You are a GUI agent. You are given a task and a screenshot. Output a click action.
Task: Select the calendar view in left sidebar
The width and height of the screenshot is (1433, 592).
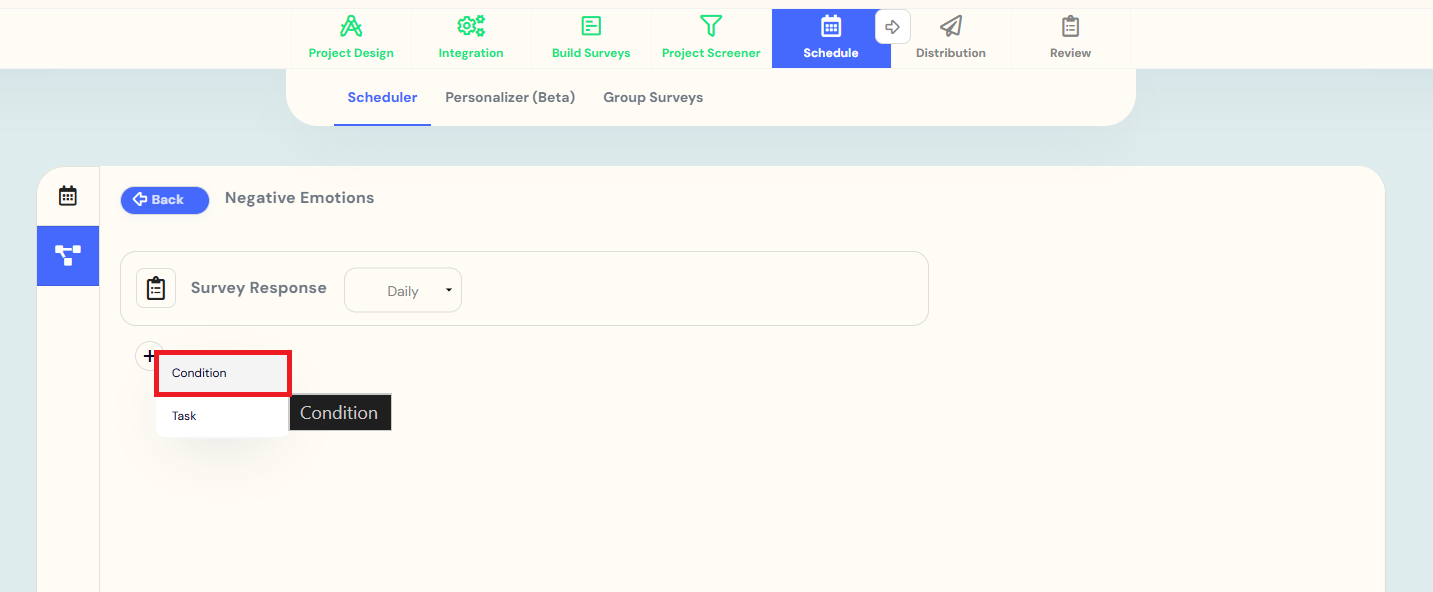point(68,196)
